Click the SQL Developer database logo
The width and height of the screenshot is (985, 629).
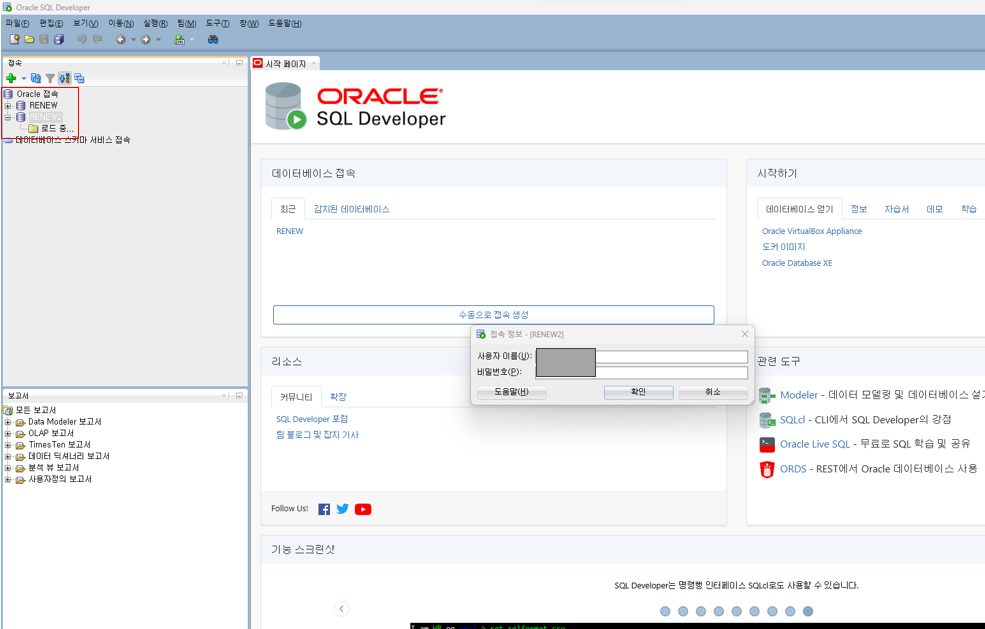click(x=285, y=106)
